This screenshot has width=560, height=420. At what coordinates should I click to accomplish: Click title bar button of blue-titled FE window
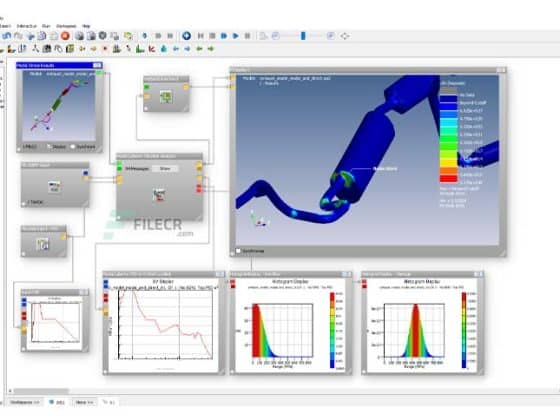[98, 65]
